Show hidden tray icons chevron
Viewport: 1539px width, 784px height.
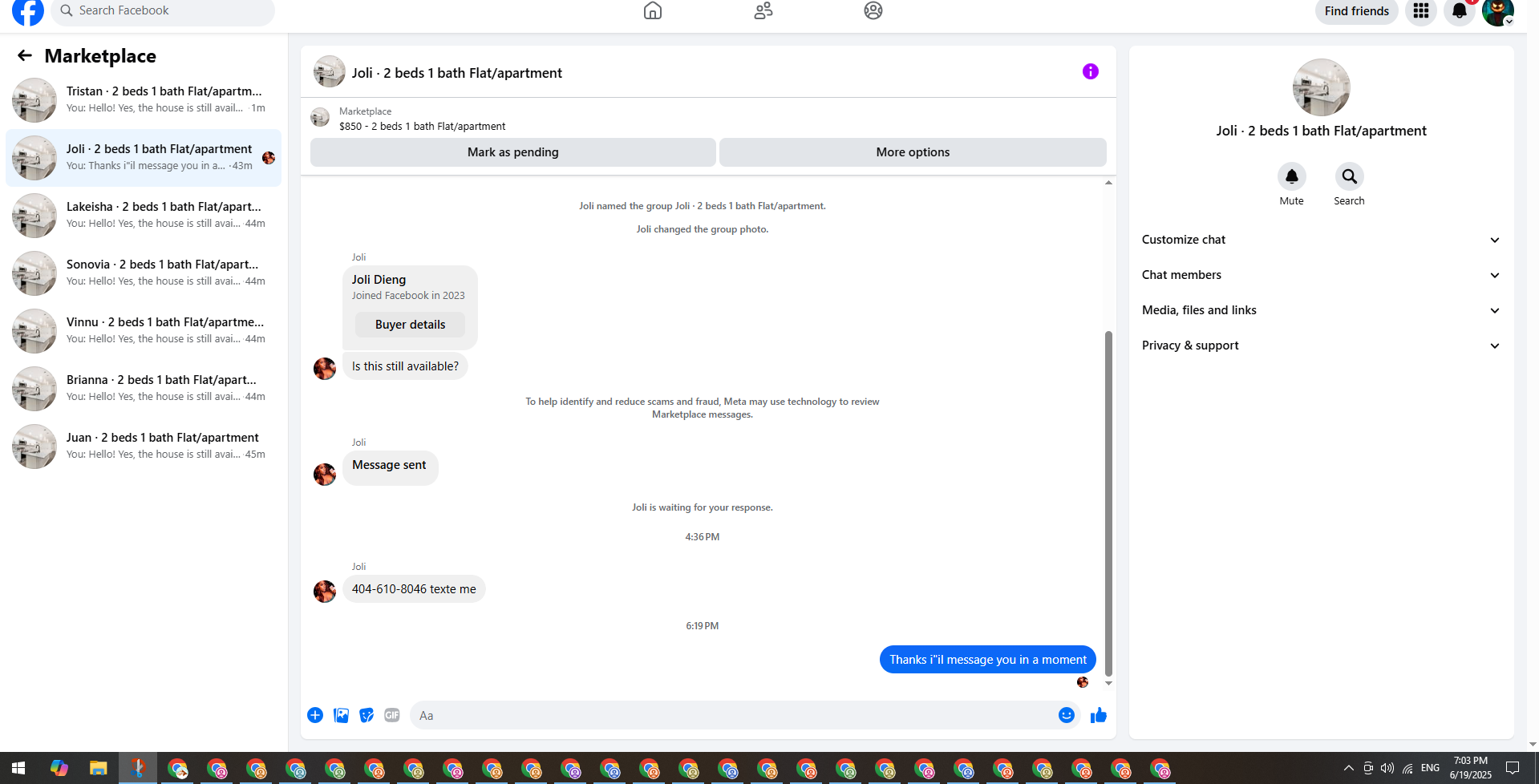(x=1349, y=768)
